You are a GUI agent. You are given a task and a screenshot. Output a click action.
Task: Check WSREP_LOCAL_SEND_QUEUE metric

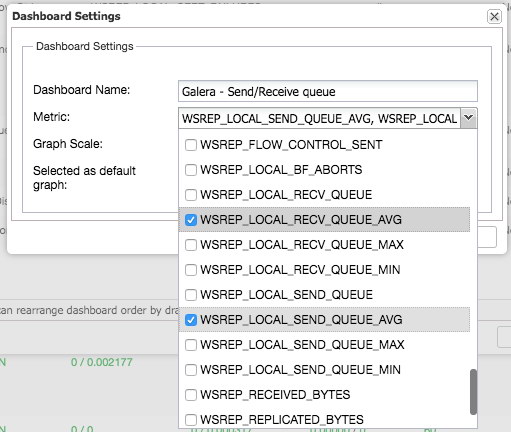pyautogui.click(x=191, y=295)
